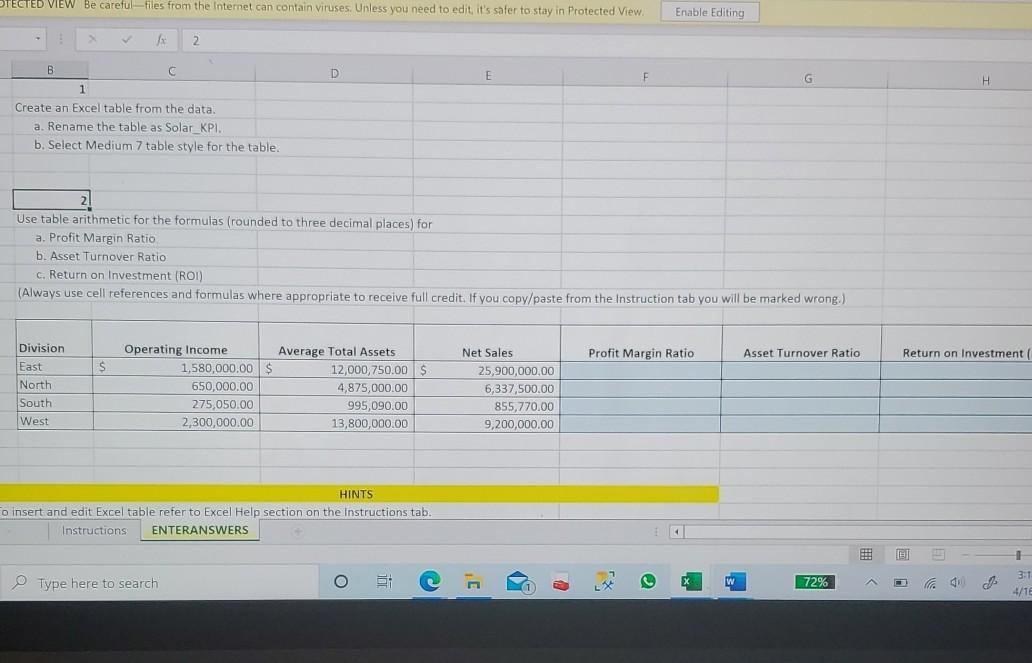The image size is (1032, 663).
Task: Click the battery percentage indicator
Action: point(814,581)
